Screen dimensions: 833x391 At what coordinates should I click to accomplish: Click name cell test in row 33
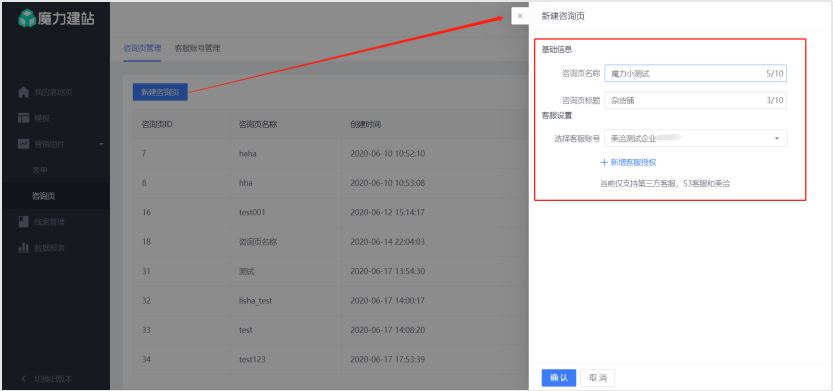(x=246, y=330)
